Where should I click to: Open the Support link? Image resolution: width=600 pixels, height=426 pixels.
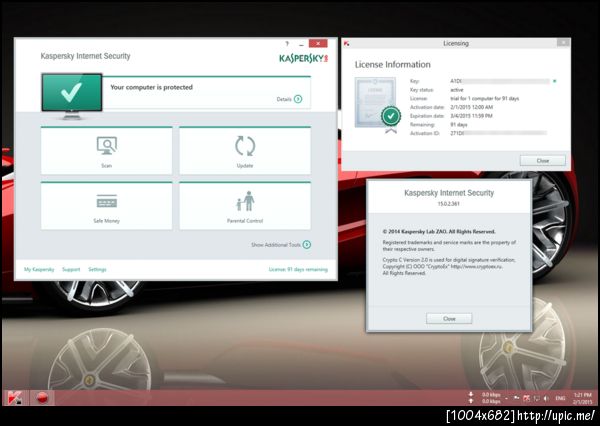[x=71, y=269]
